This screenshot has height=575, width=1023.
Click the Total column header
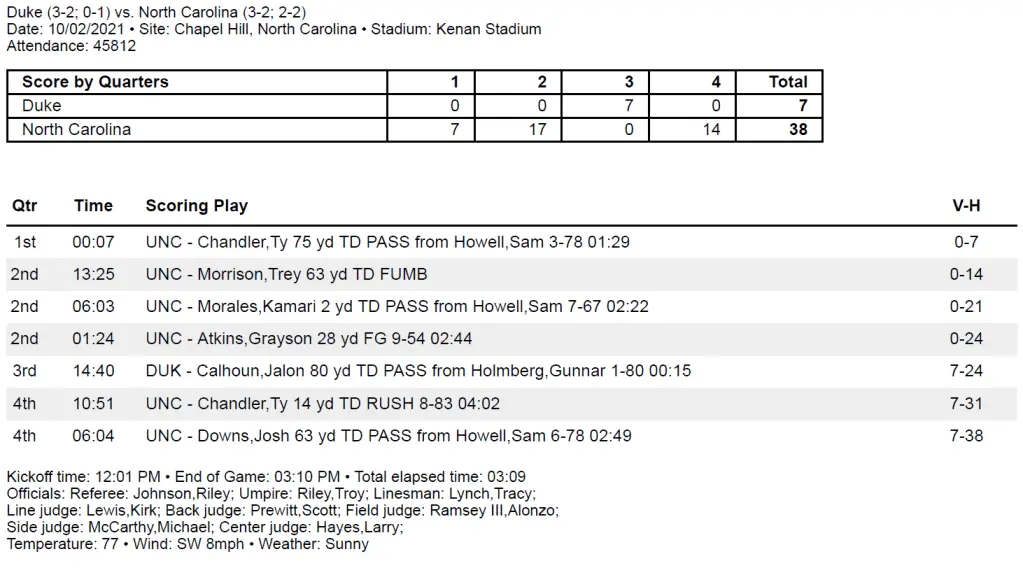[788, 82]
